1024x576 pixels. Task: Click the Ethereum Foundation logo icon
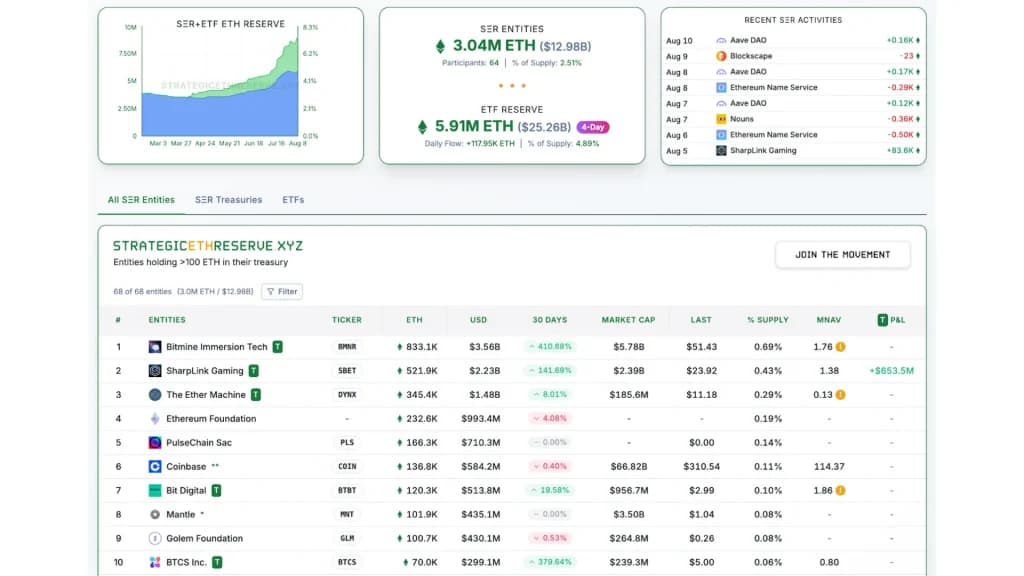click(x=155, y=419)
